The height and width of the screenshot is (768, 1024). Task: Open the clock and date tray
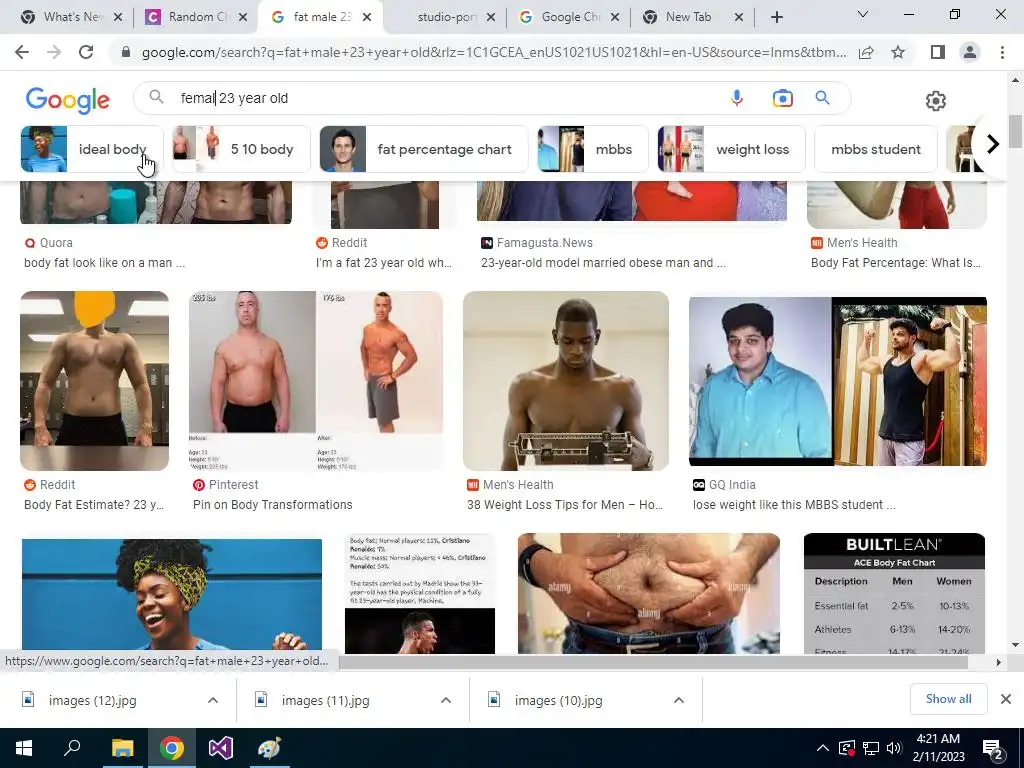(938, 748)
